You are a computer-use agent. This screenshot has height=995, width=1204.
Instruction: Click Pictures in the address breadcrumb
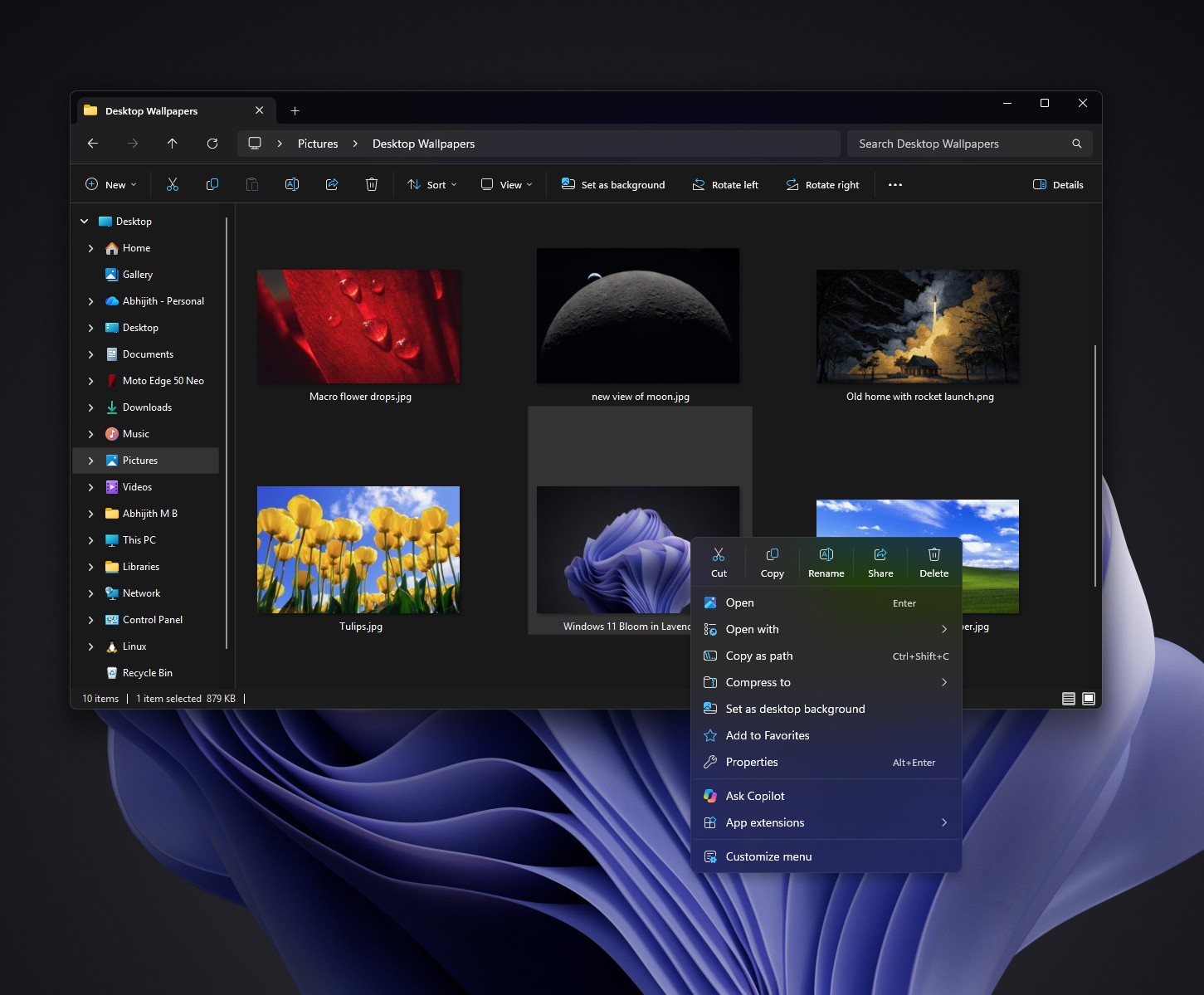click(318, 144)
